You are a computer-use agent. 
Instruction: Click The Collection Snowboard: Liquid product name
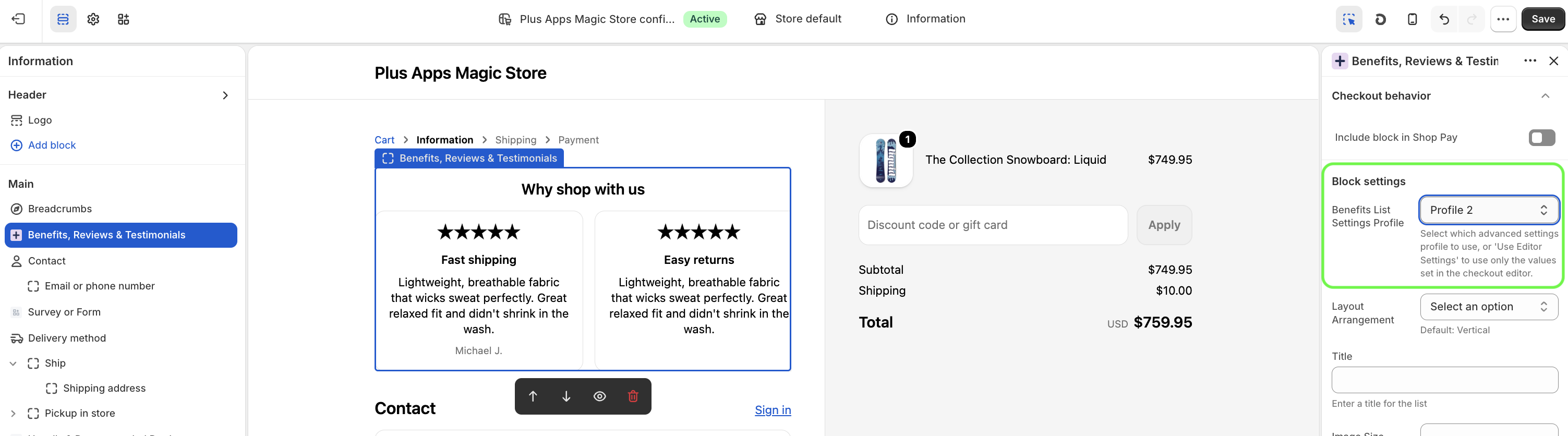pos(1015,160)
